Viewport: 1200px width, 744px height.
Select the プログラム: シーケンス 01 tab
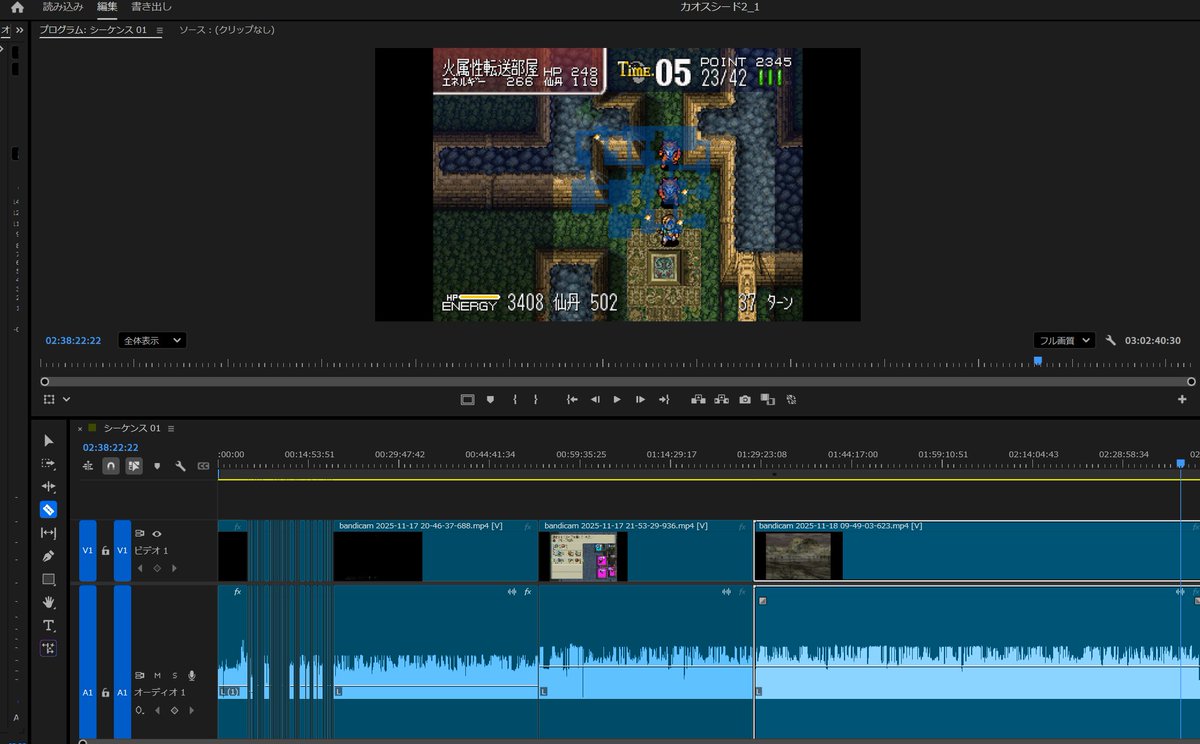point(93,30)
